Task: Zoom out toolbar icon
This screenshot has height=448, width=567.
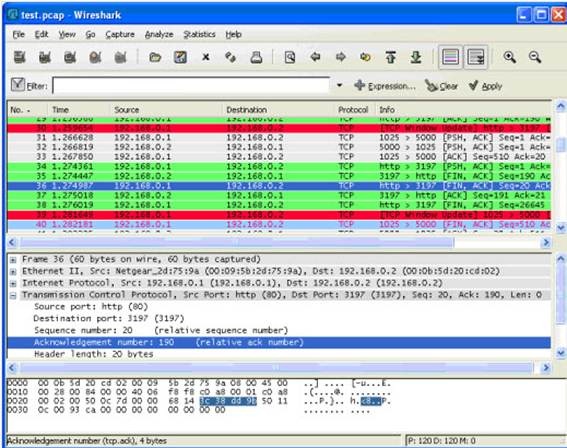Action: (x=534, y=57)
